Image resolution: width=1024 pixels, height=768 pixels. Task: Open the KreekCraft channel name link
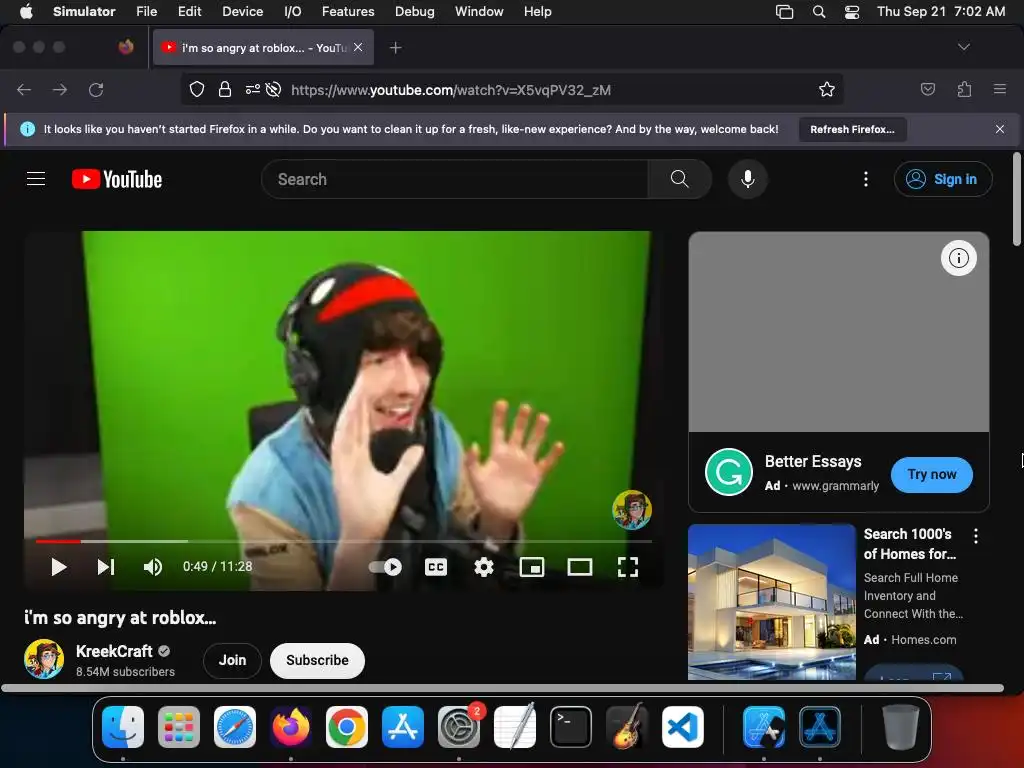point(114,651)
